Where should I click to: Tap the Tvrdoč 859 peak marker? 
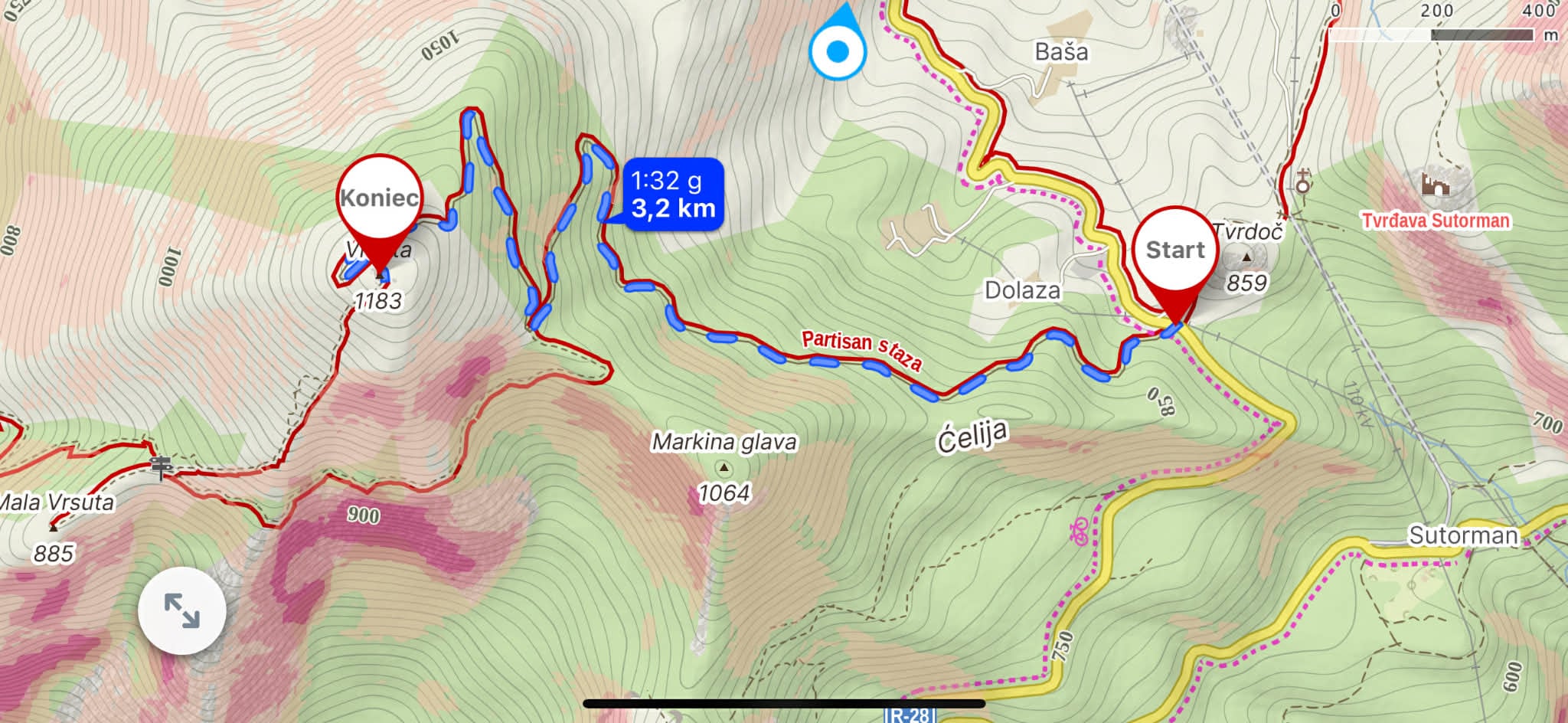[x=1246, y=257]
